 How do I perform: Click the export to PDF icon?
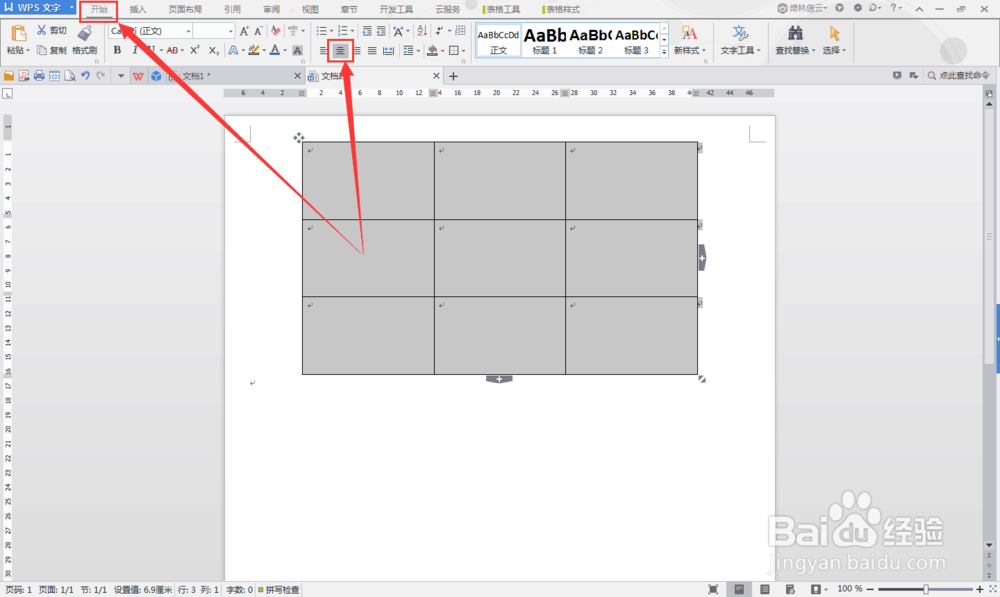[24, 76]
